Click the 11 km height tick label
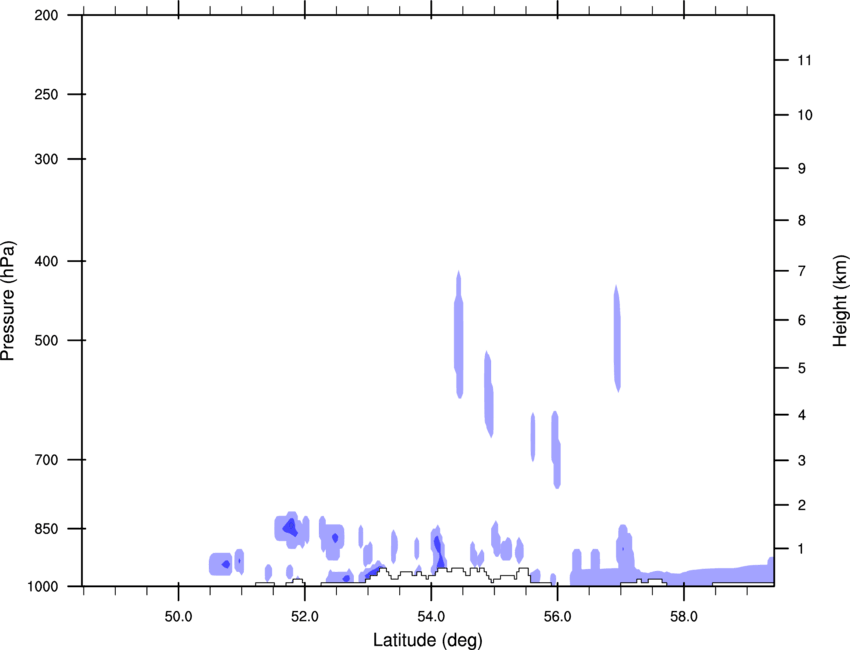The image size is (850, 650). (x=805, y=60)
